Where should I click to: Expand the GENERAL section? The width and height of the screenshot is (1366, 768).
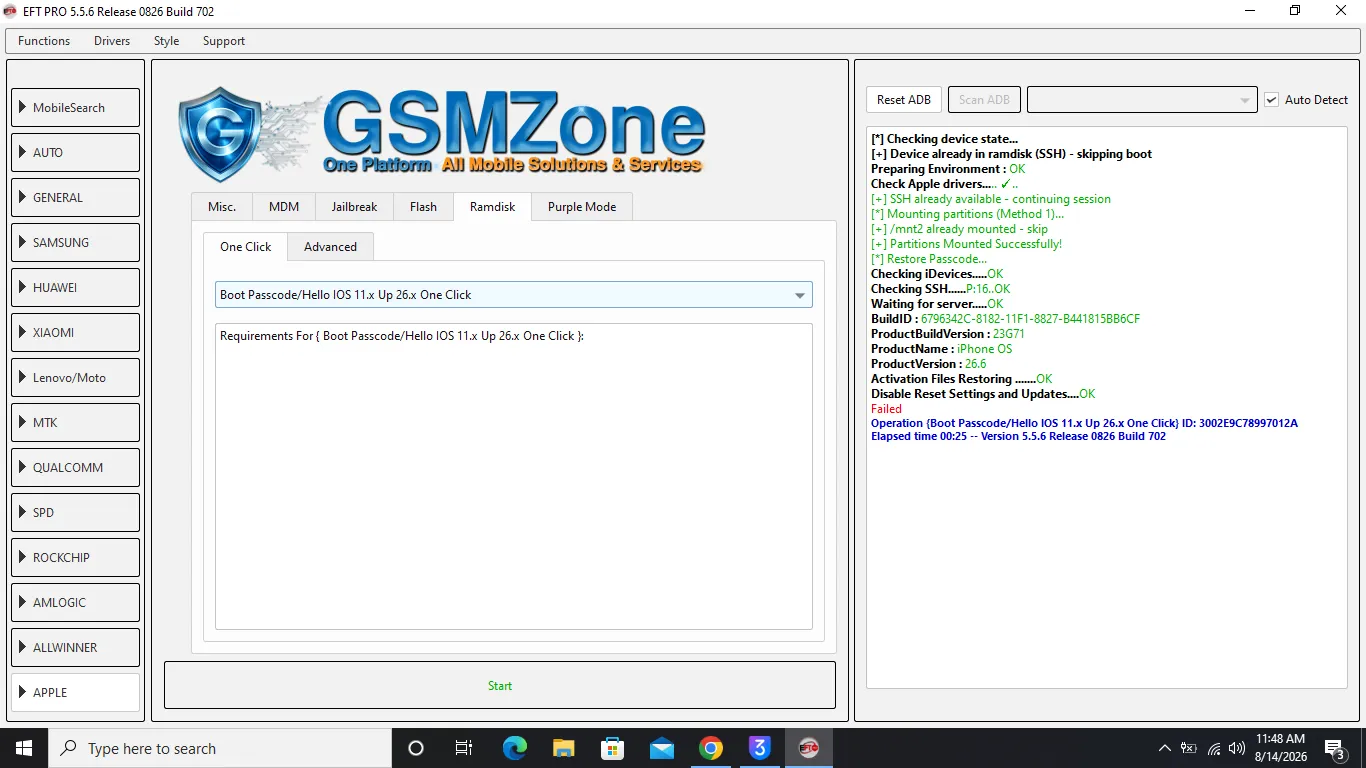point(76,197)
